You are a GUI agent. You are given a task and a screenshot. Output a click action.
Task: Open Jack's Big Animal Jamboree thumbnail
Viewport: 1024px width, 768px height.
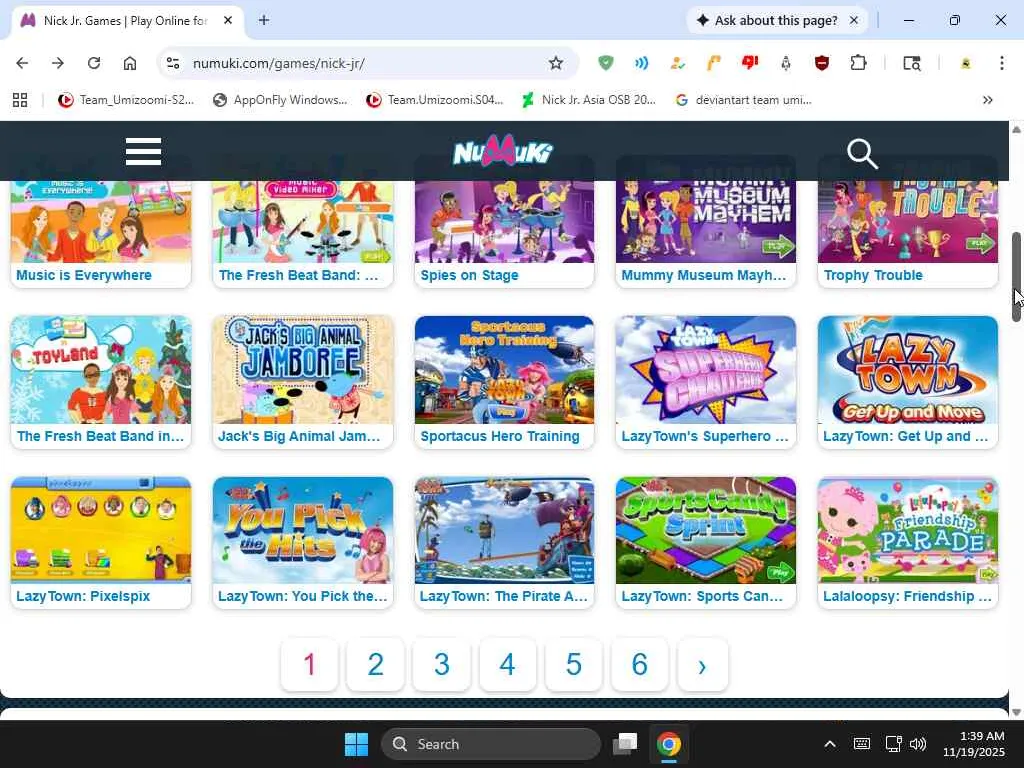coord(303,370)
